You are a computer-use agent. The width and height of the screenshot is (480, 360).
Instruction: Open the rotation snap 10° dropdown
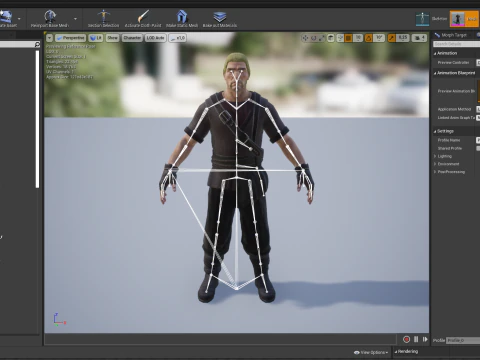tap(379, 38)
